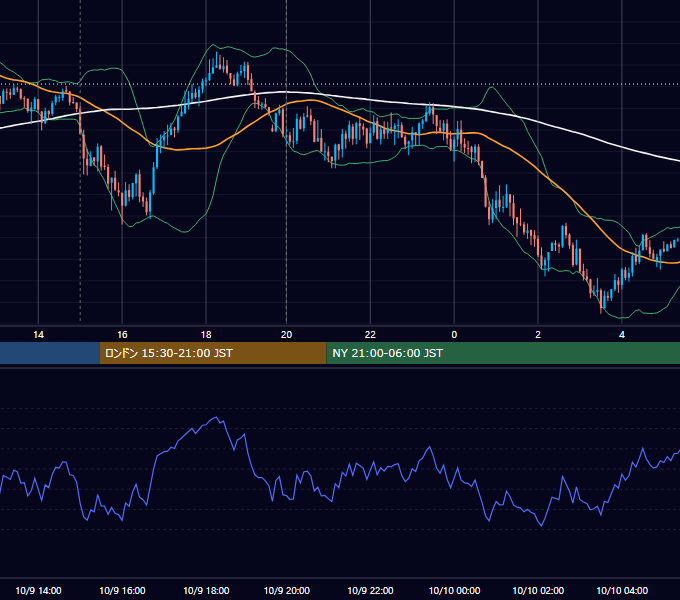This screenshot has width=680, height=600.
Task: Click the 10/9 18:00 time label
Action: 206,590
